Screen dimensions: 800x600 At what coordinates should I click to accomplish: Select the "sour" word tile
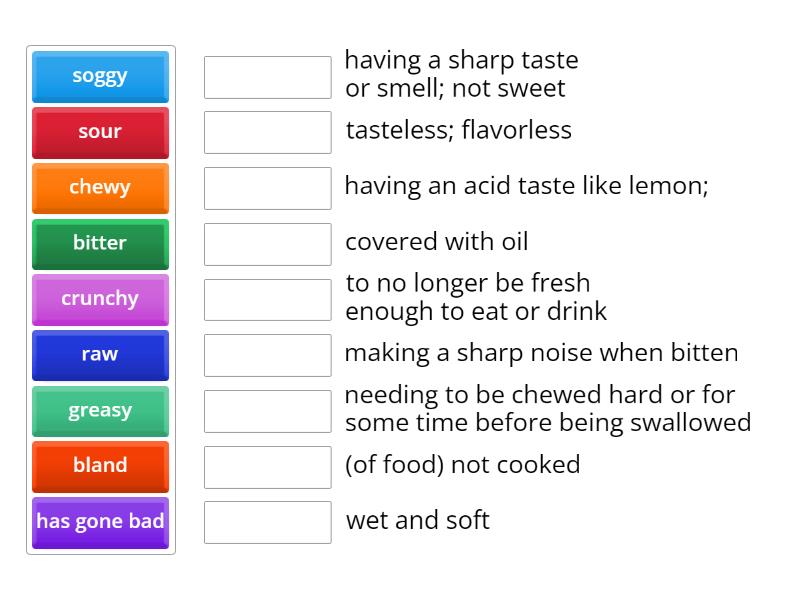pos(100,132)
